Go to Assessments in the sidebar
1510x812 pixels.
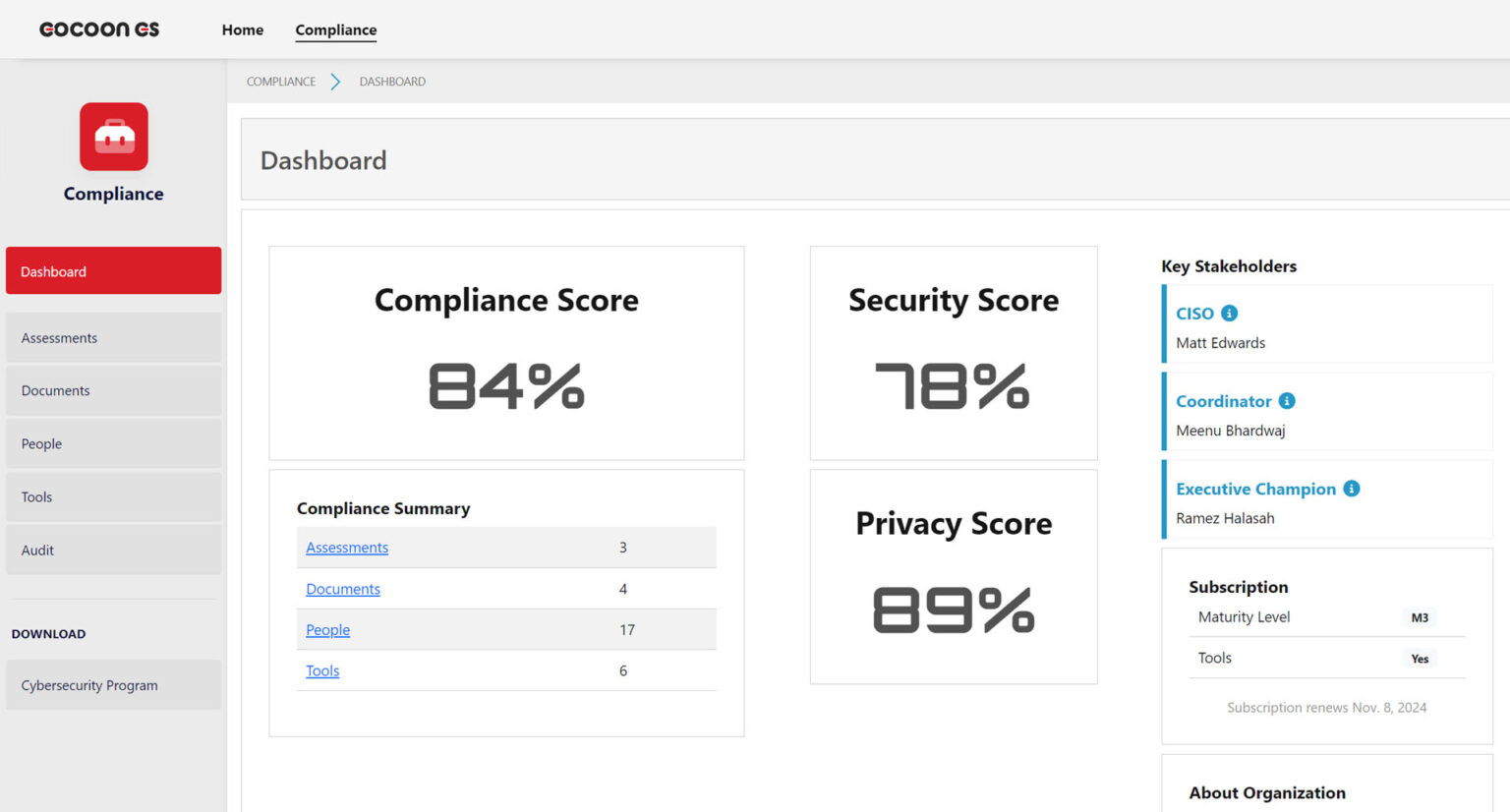pyautogui.click(x=113, y=338)
